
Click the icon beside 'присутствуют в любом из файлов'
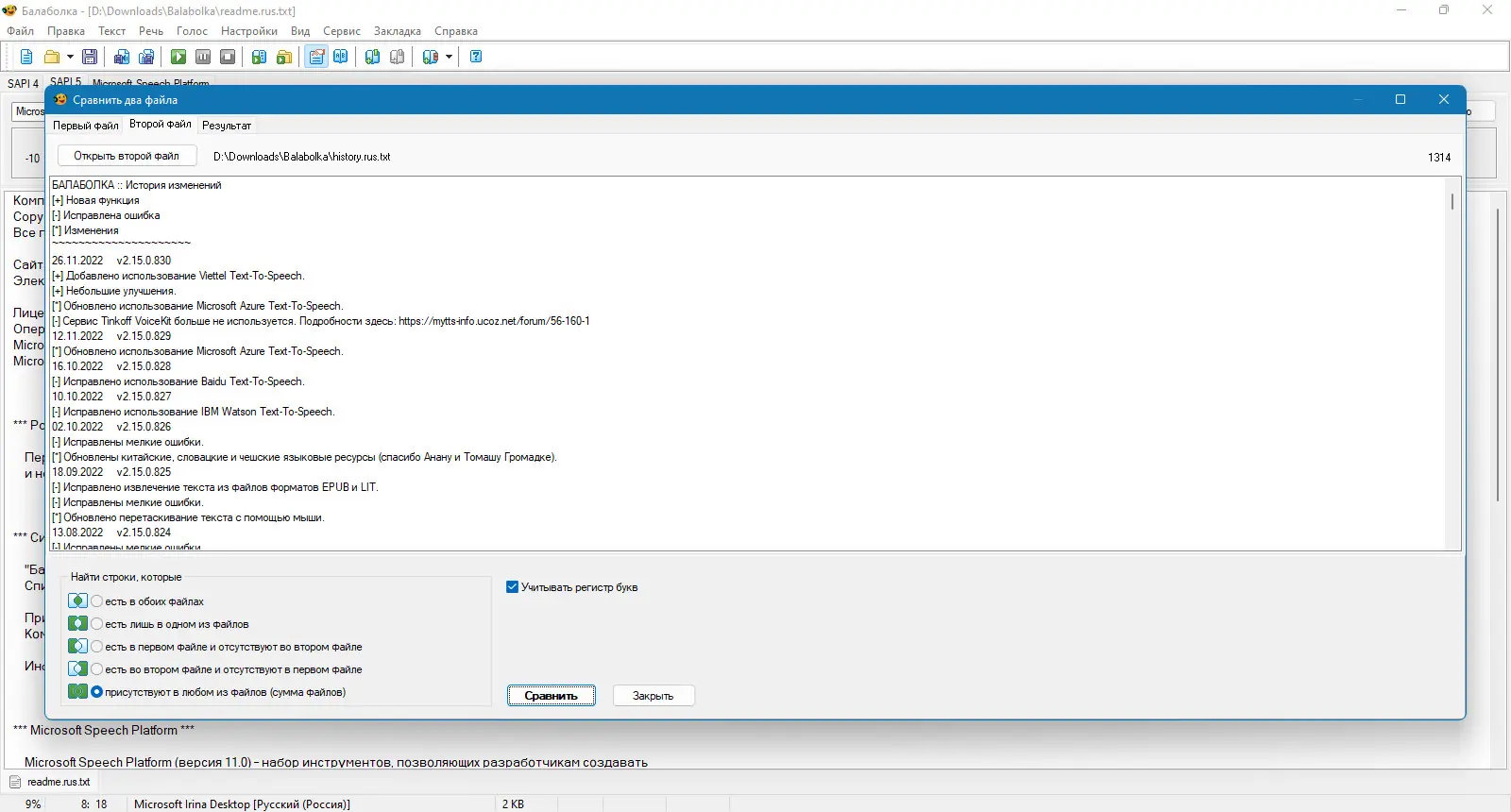click(x=78, y=691)
